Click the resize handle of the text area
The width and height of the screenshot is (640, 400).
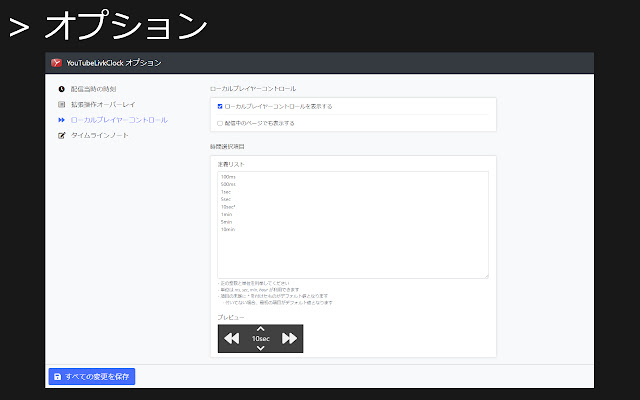[486, 275]
